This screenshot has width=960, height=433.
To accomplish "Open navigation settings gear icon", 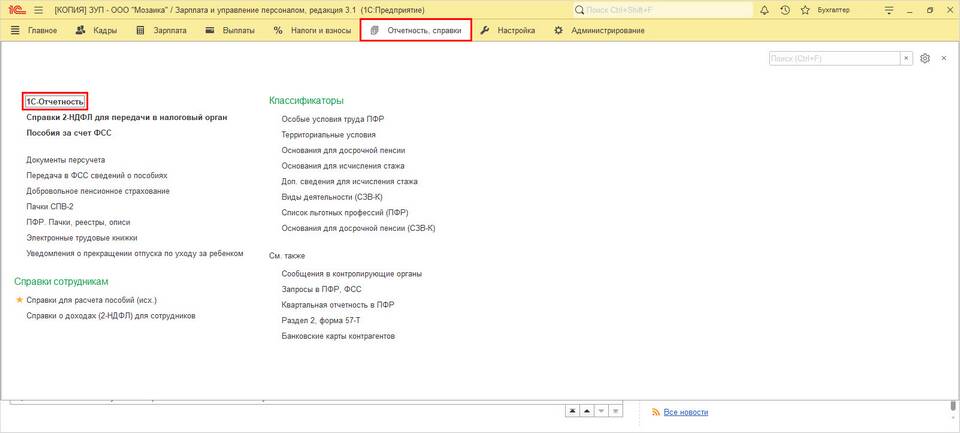I will click(x=925, y=58).
